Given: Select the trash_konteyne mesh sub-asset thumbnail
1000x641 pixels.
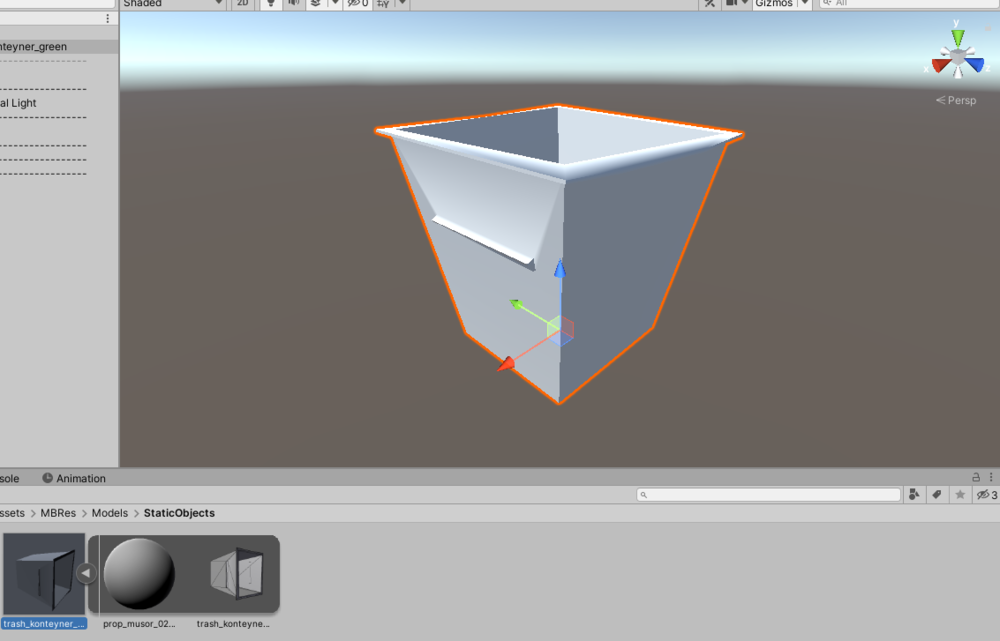Looking at the screenshot, I should point(237,573).
